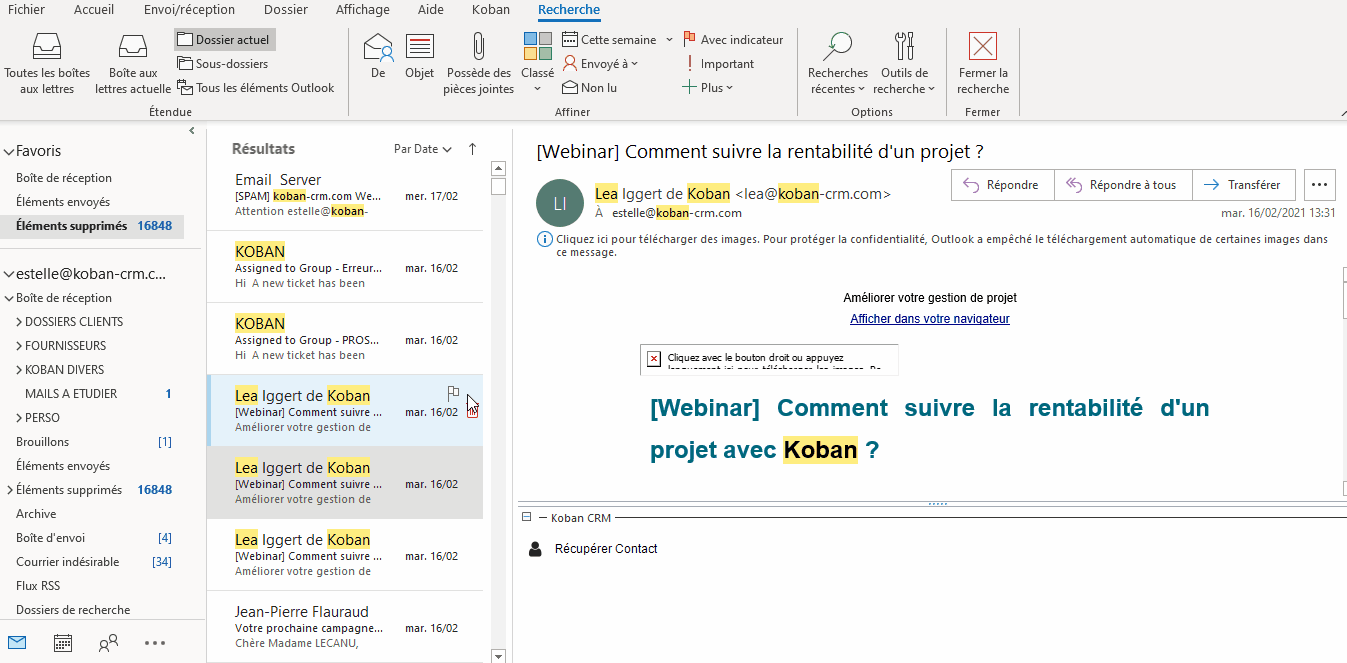Open the Envoyé à dropdown
This screenshot has width=1347, height=663.
coord(601,64)
